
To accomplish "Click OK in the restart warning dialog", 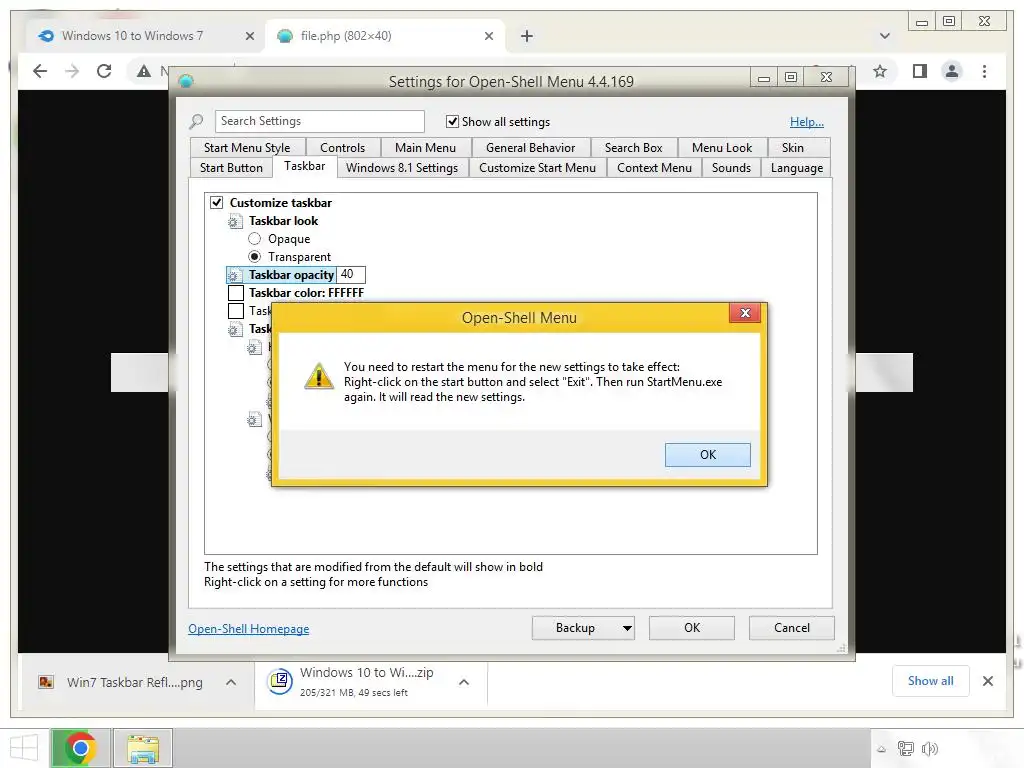I will (x=707, y=455).
